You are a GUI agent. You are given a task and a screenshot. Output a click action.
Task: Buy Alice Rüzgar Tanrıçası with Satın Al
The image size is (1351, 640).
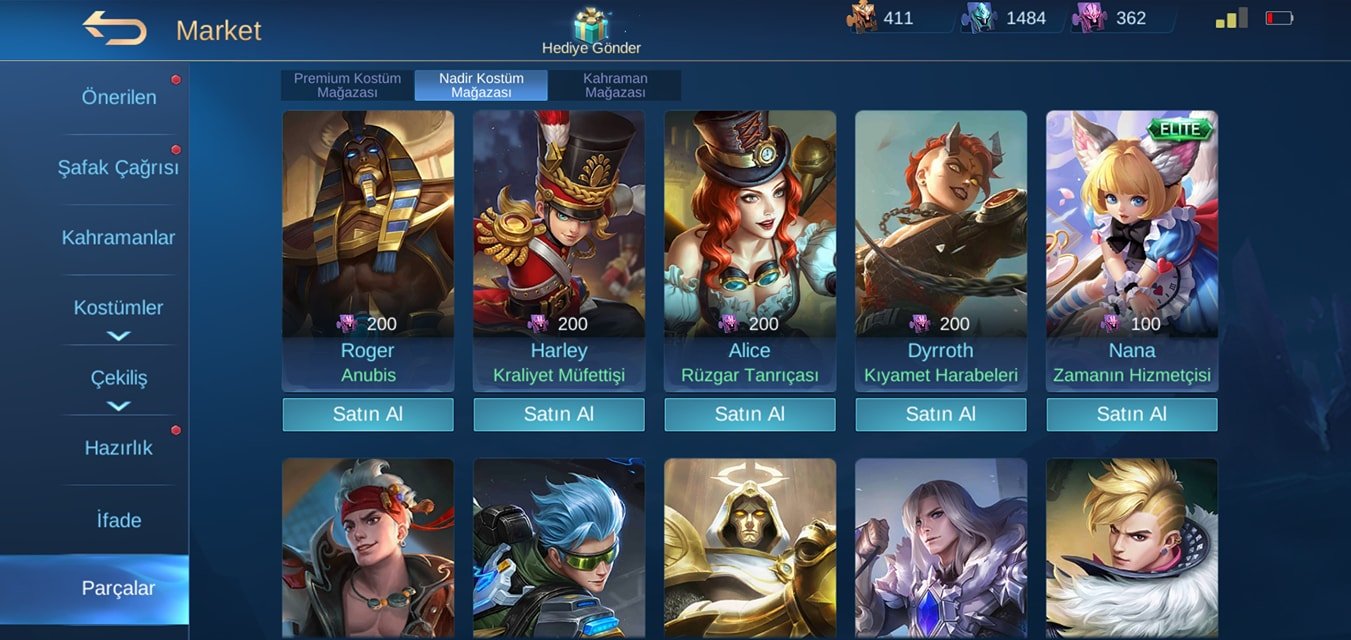tap(750, 414)
